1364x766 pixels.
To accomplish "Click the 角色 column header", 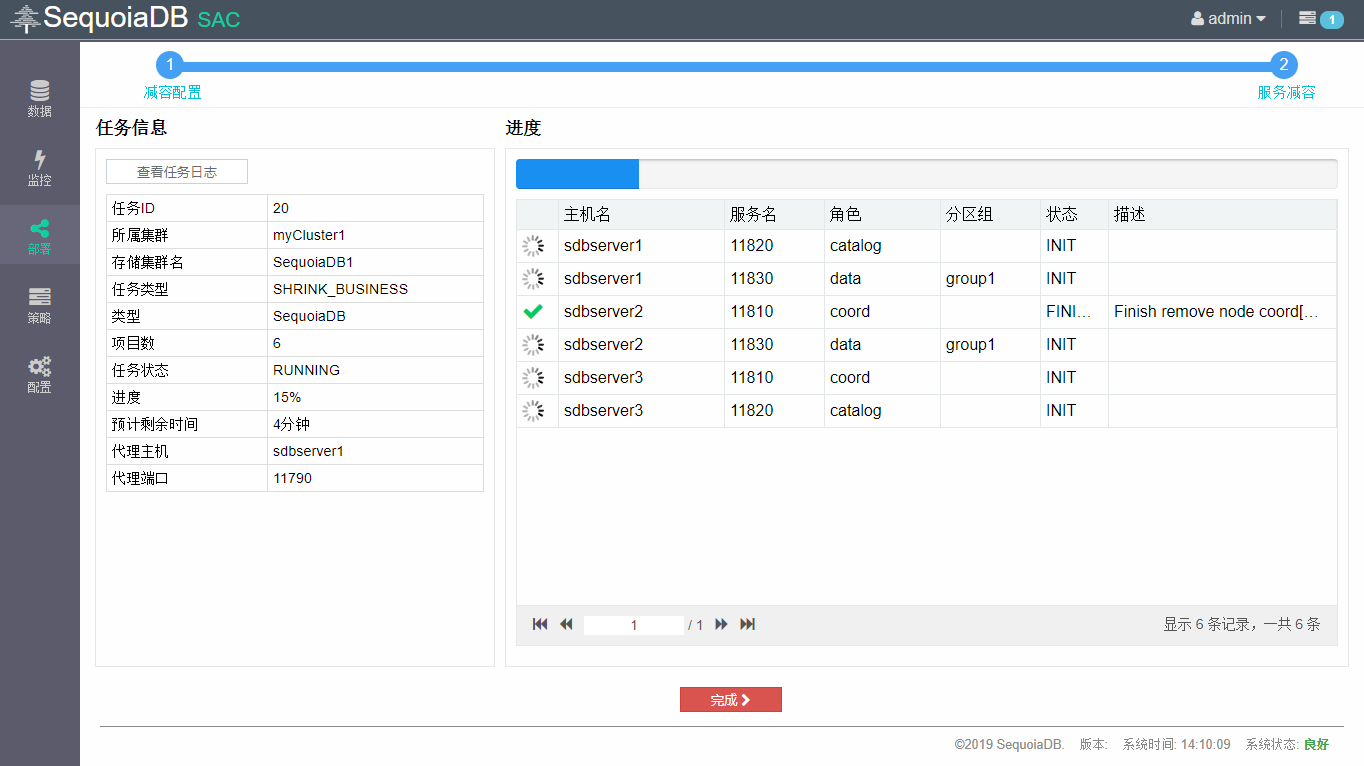I will [882, 214].
